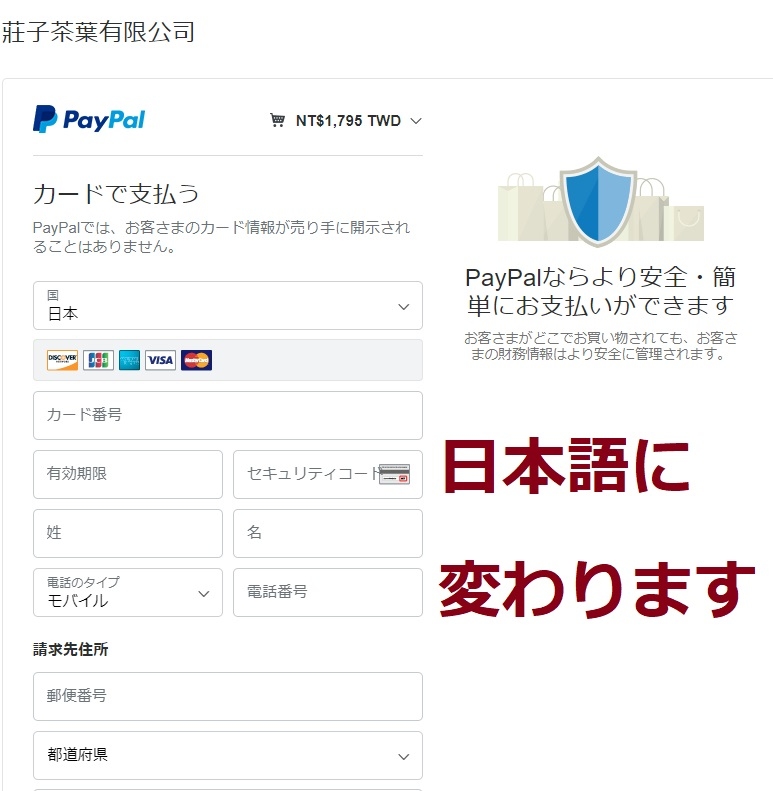This screenshot has height=791, width=773.
Task: Click the security code card hint icon
Action: (x=395, y=474)
